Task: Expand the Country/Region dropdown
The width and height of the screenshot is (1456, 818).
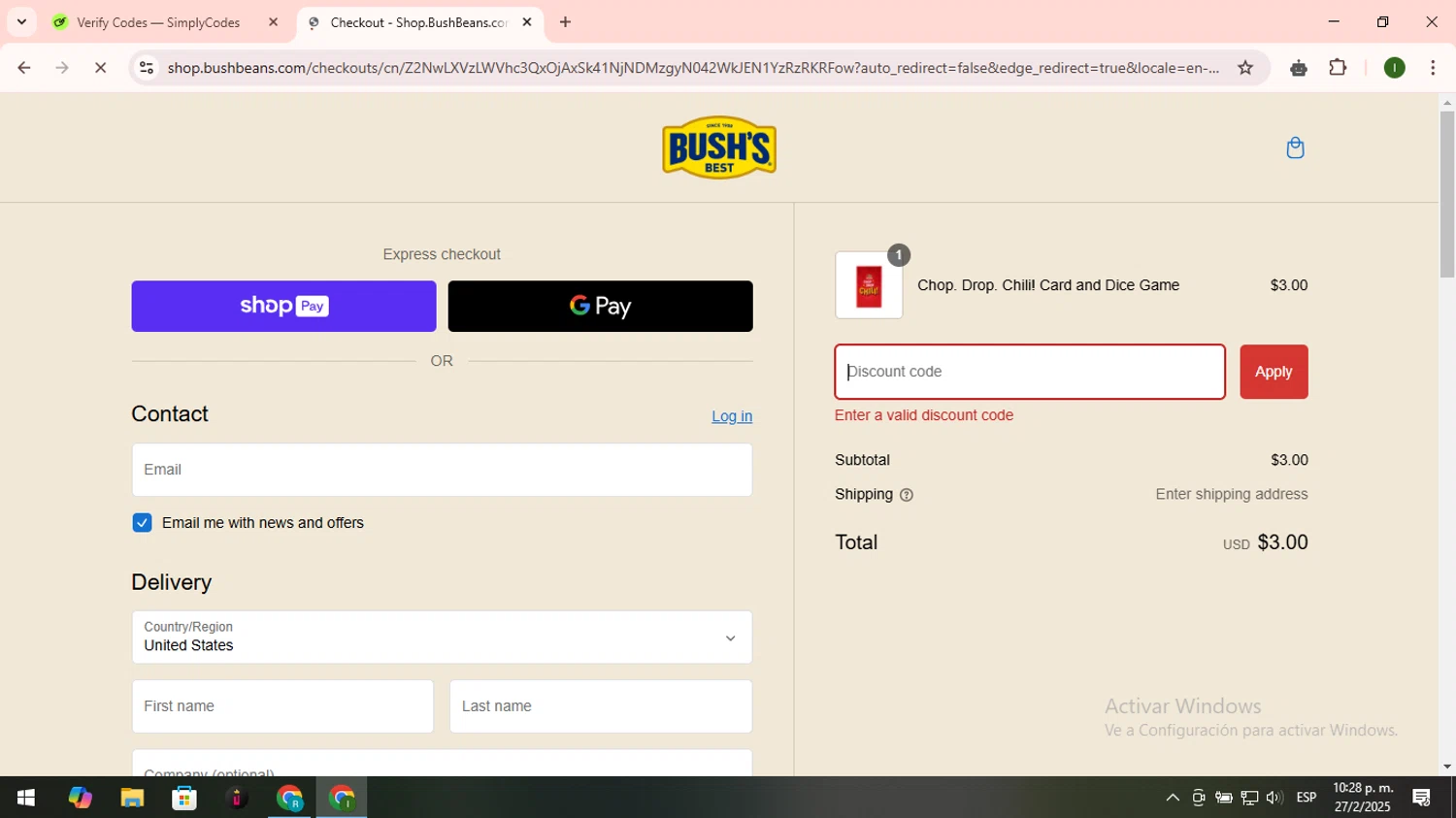Action: click(442, 638)
